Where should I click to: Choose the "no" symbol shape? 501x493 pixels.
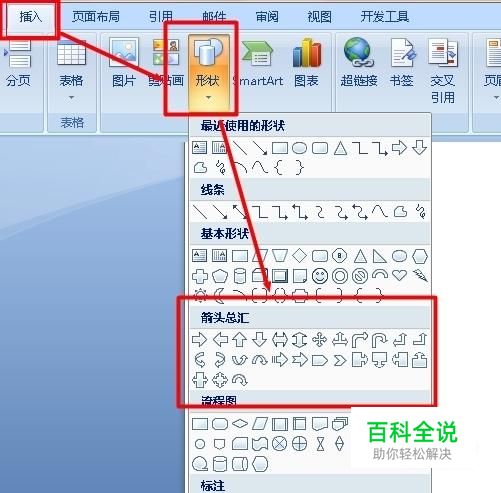click(360, 276)
